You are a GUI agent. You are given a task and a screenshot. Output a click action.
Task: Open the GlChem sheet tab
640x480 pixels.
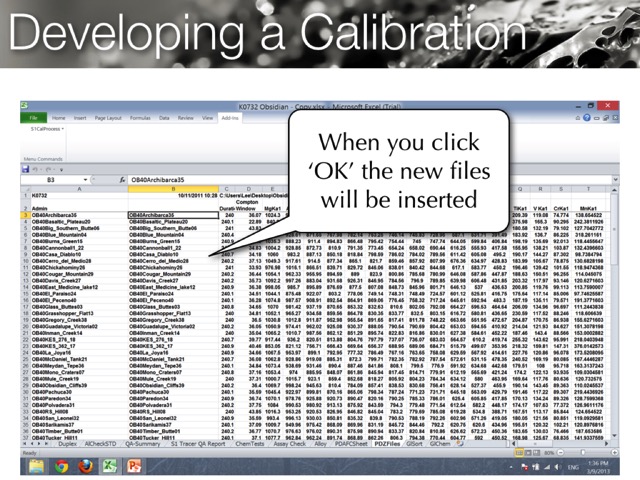pyautogui.click(x=440, y=444)
